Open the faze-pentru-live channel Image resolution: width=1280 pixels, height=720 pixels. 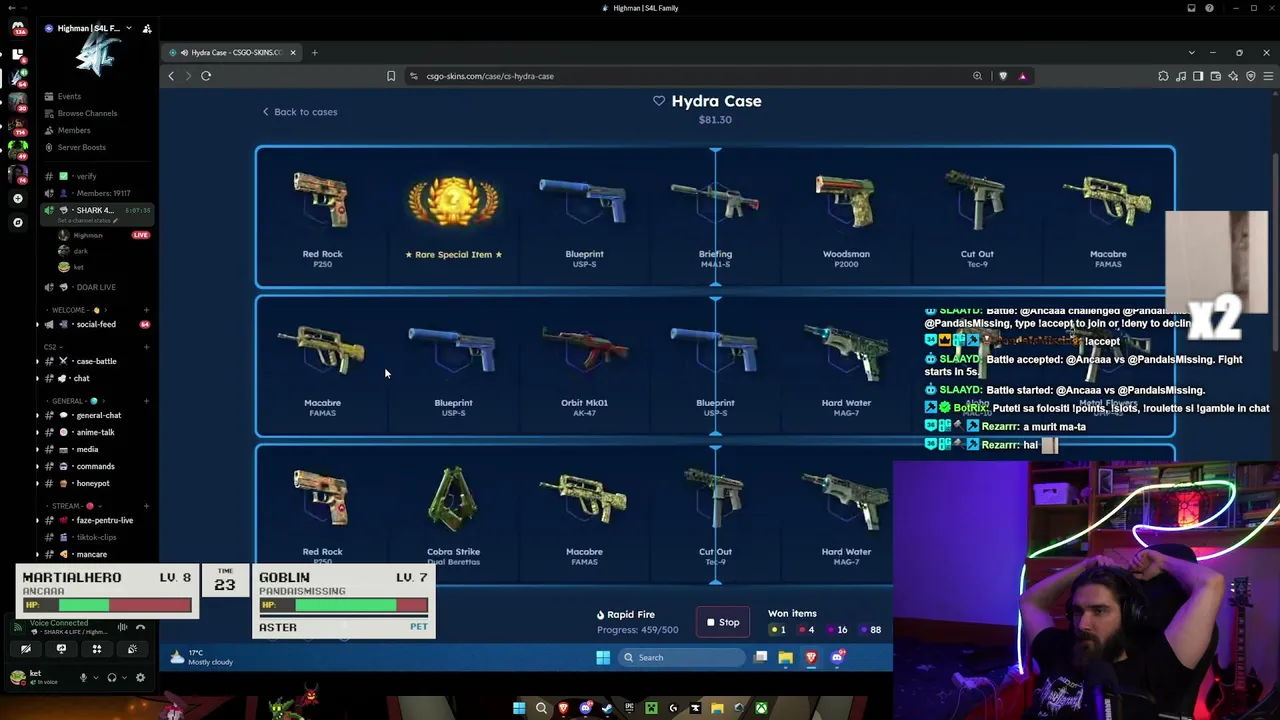(96, 520)
